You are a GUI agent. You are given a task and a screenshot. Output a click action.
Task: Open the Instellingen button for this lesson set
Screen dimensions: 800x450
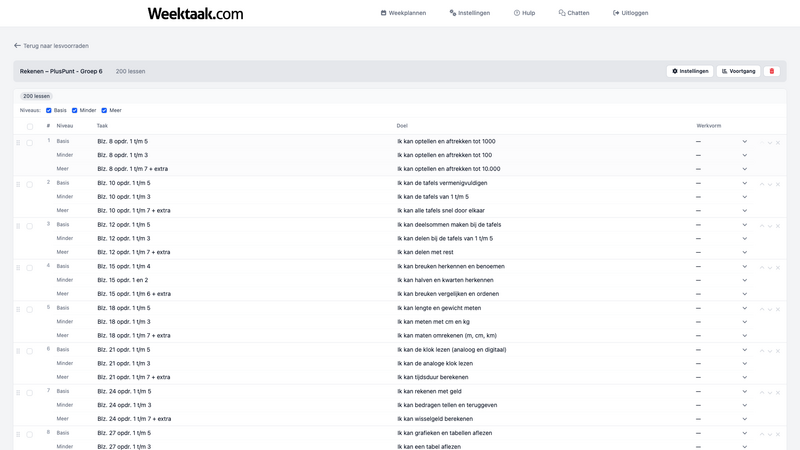tap(689, 71)
